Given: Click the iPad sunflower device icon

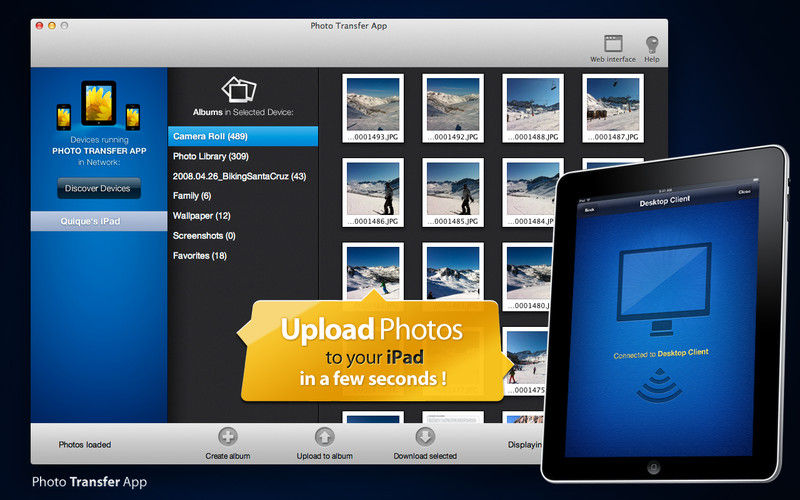Looking at the screenshot, I should pyautogui.click(x=98, y=103).
